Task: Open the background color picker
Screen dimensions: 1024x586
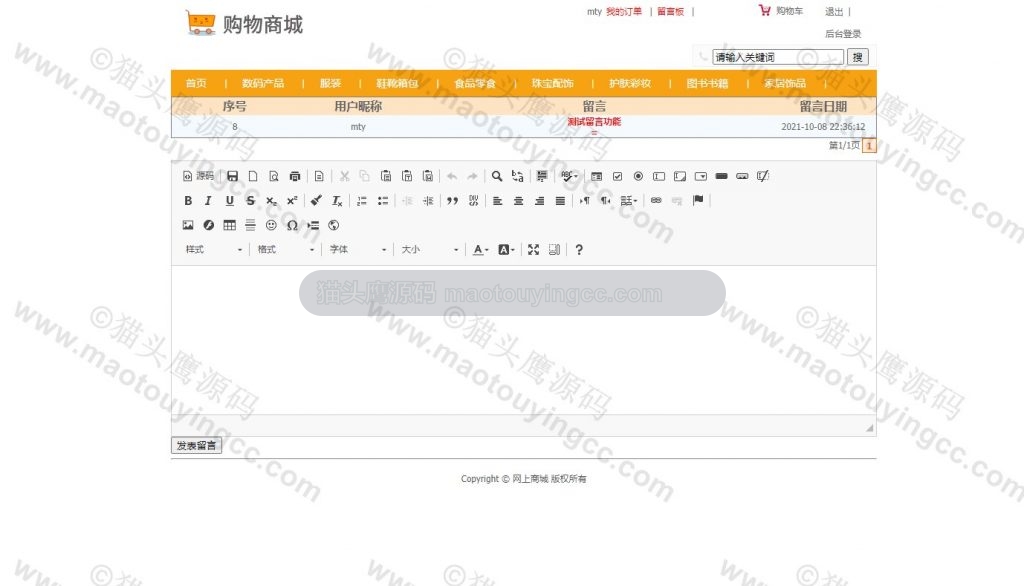Action: [506, 250]
